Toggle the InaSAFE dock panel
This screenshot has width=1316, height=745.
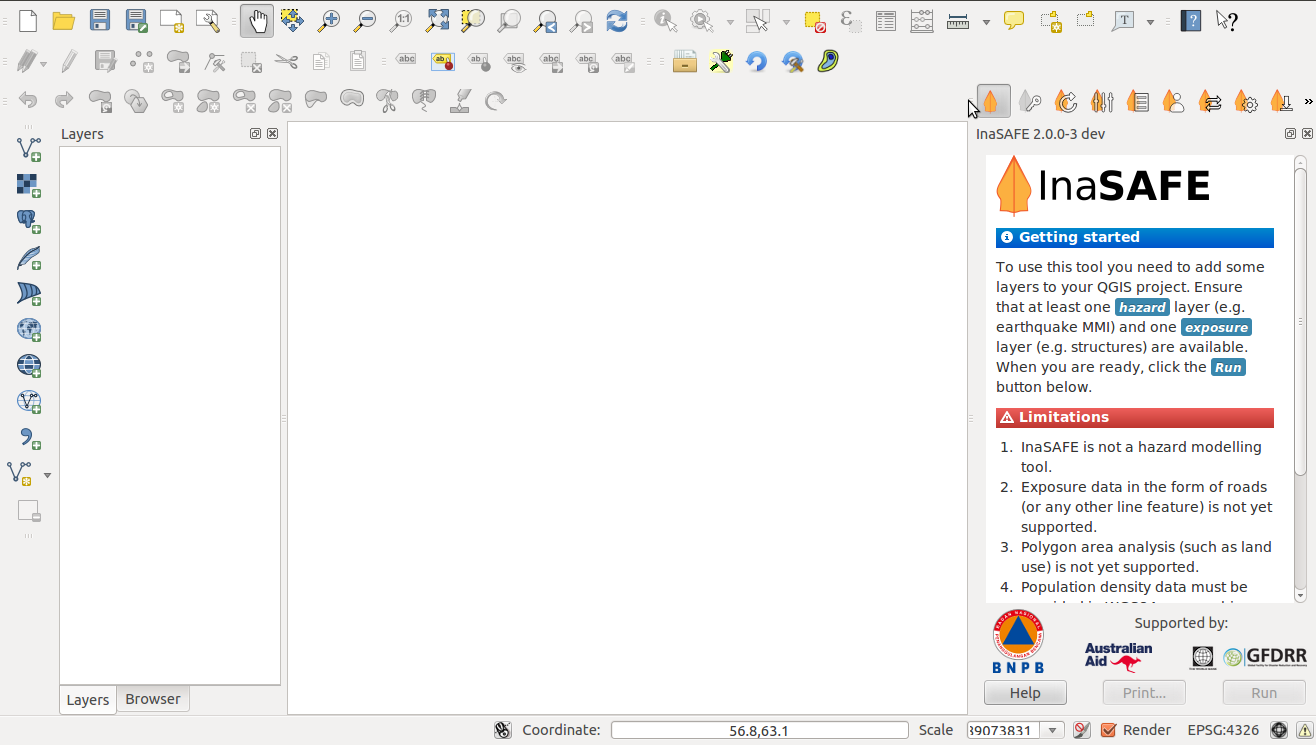(992, 101)
